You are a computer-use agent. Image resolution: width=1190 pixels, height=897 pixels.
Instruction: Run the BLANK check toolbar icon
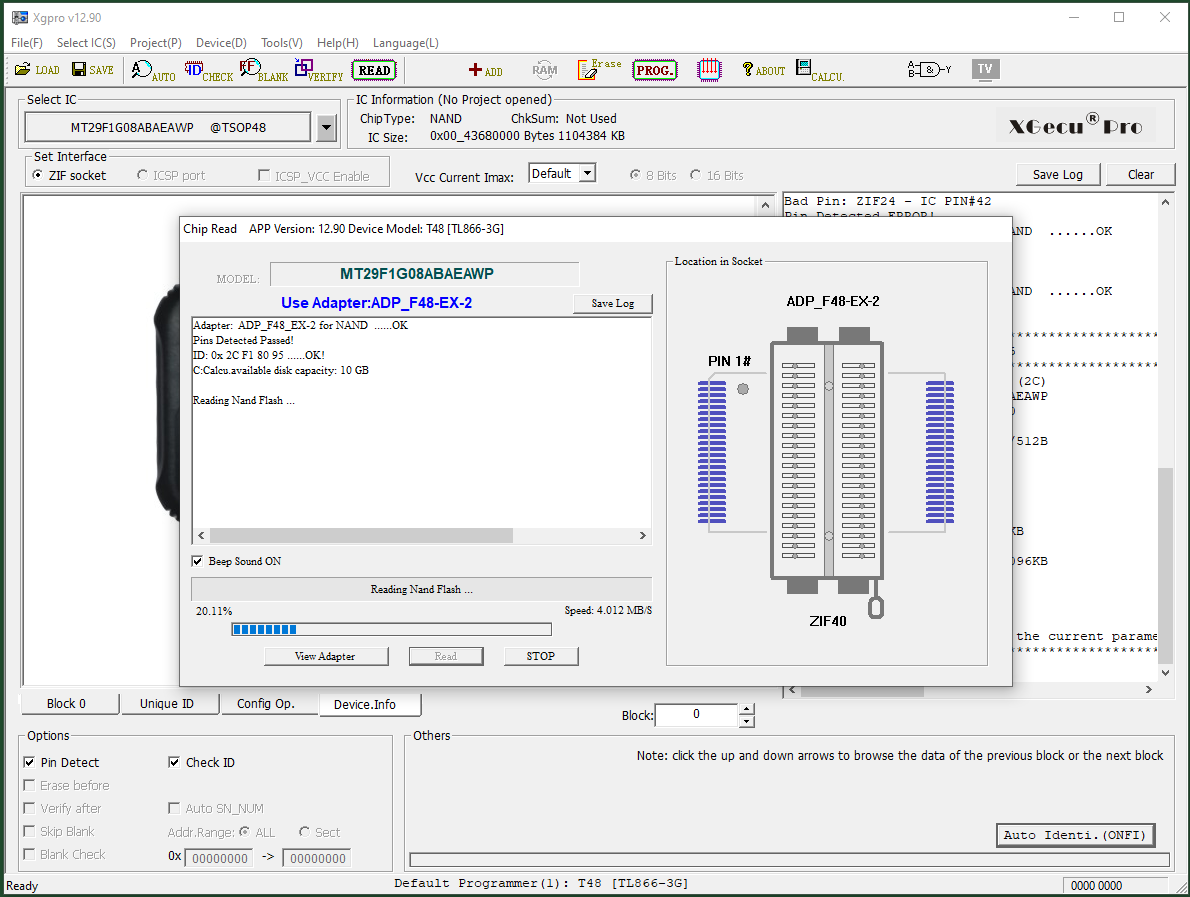pyautogui.click(x=263, y=71)
